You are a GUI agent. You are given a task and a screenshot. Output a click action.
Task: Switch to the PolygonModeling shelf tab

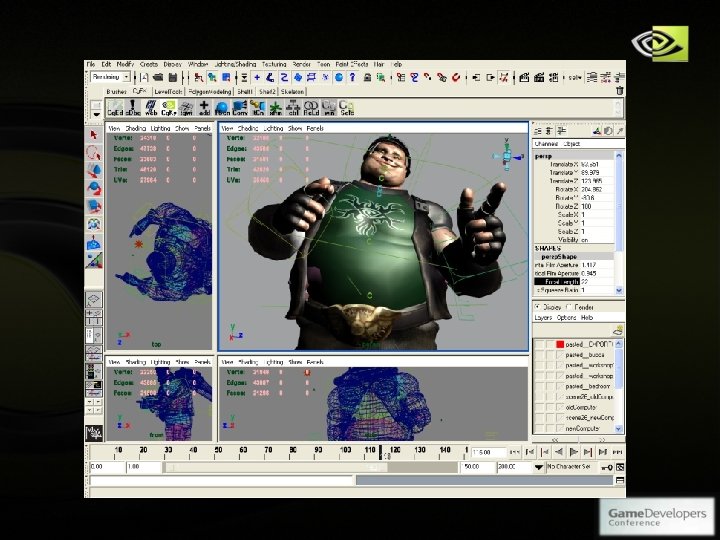209,91
